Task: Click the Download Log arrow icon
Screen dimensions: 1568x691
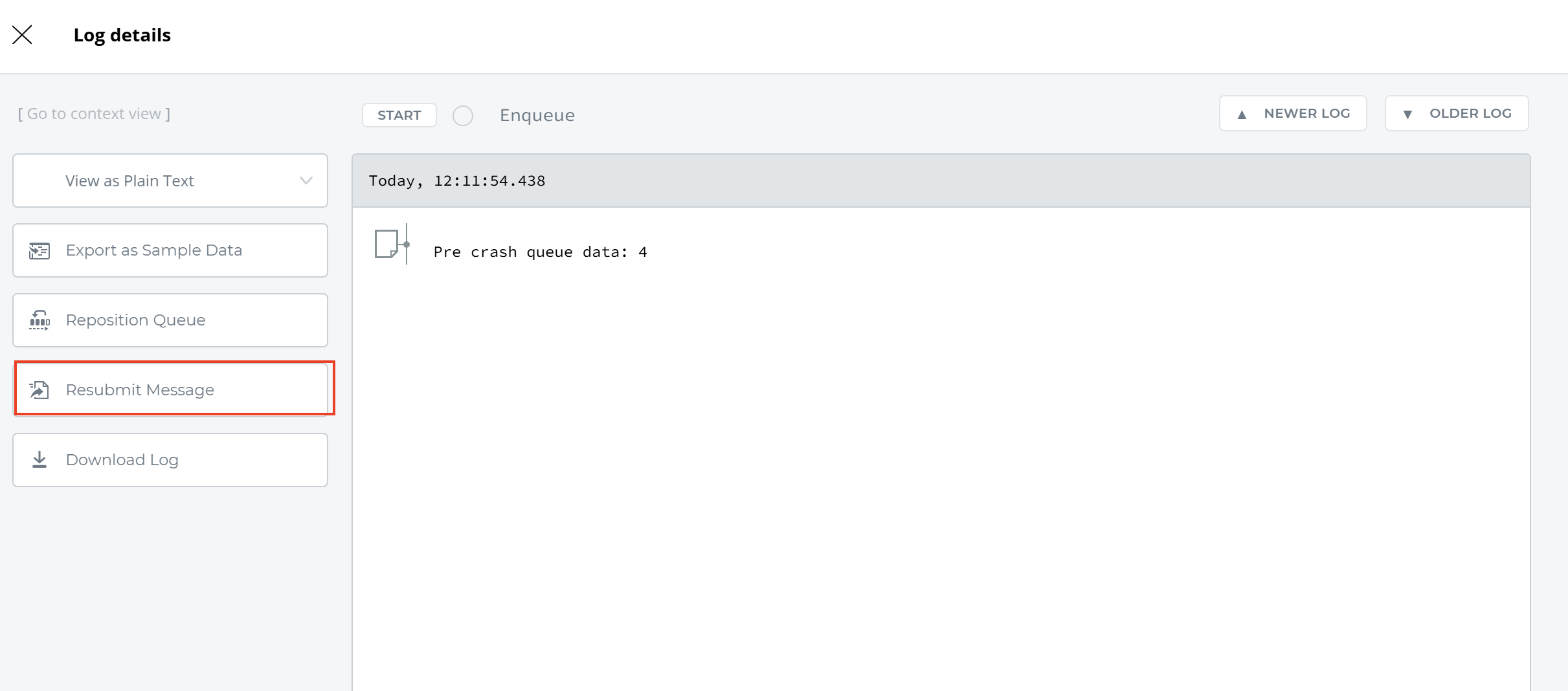Action: click(x=39, y=460)
